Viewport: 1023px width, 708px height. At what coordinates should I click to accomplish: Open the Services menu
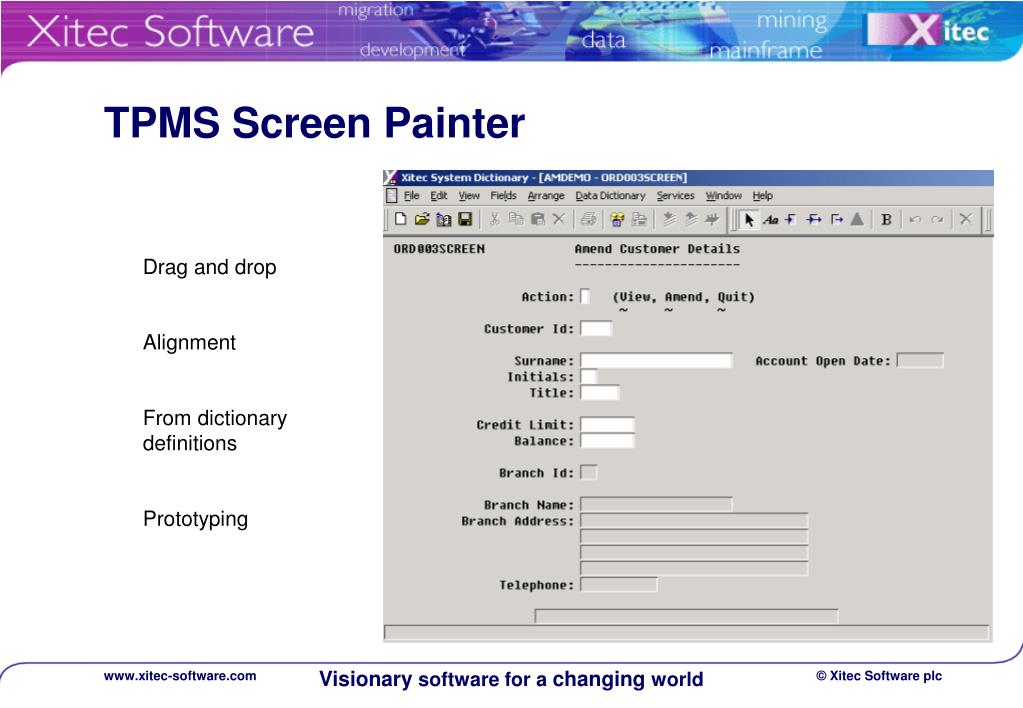[x=675, y=196]
